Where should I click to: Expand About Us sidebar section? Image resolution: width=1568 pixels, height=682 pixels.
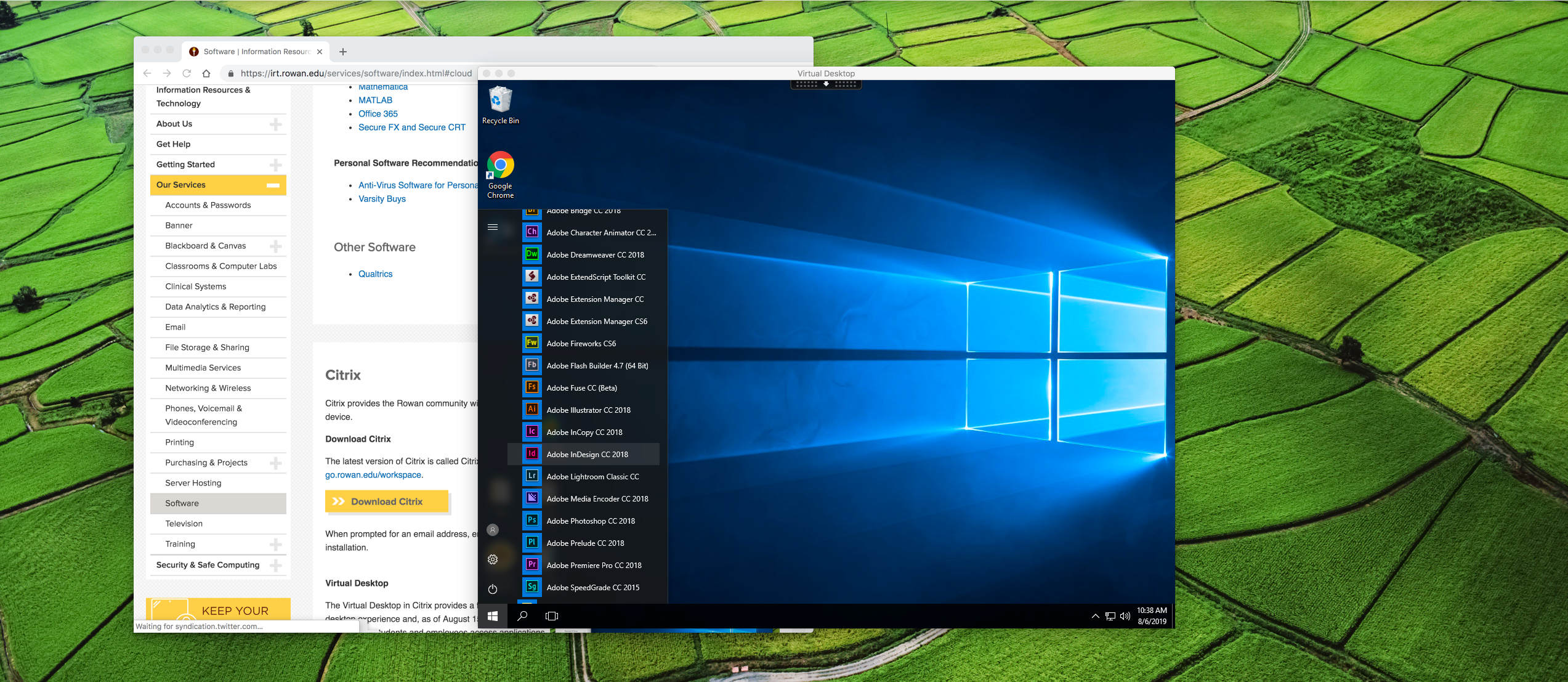click(x=276, y=124)
